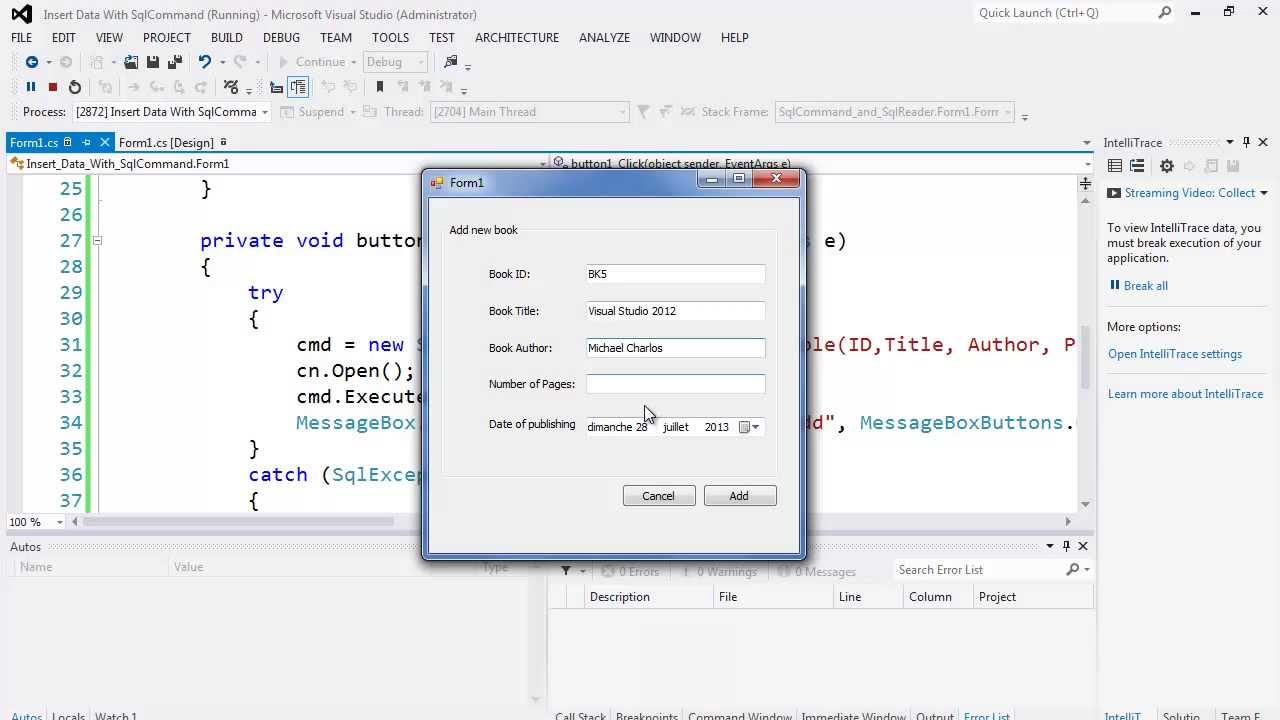Save the current file with the single-disk icon
Screen dimensions: 1280x720
coord(154,62)
